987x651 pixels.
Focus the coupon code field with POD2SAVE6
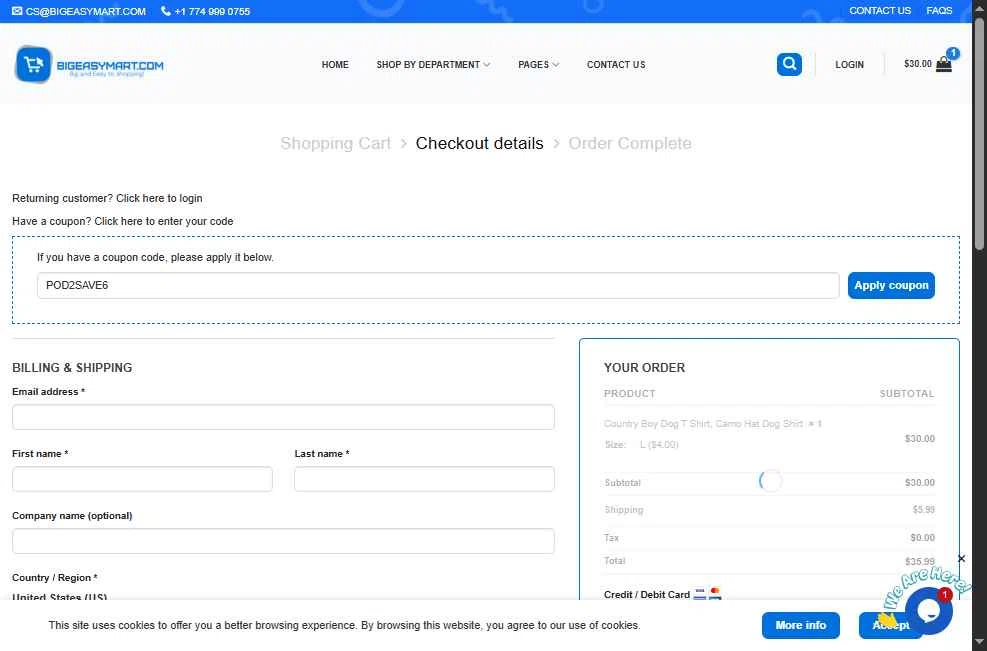437,285
